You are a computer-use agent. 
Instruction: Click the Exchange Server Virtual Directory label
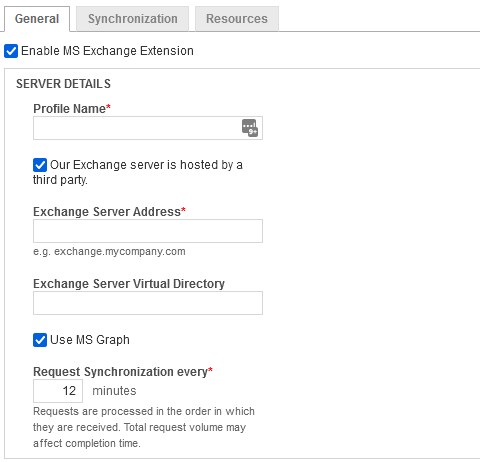(129, 284)
